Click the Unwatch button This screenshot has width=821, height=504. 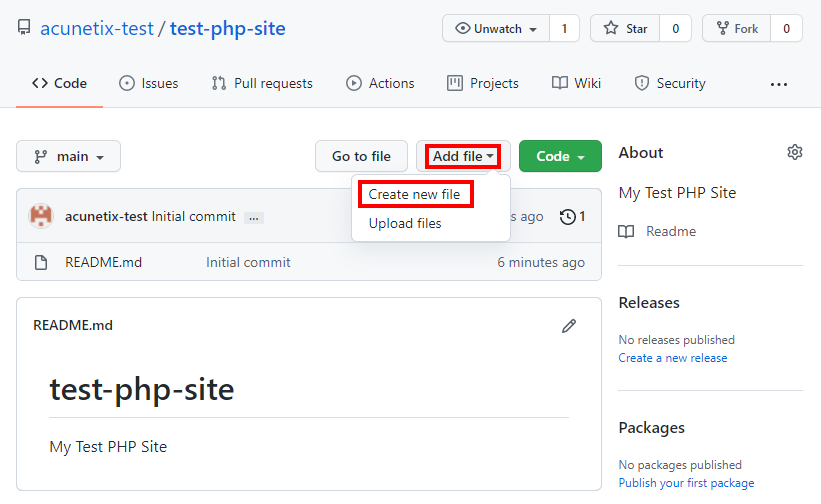coord(496,28)
